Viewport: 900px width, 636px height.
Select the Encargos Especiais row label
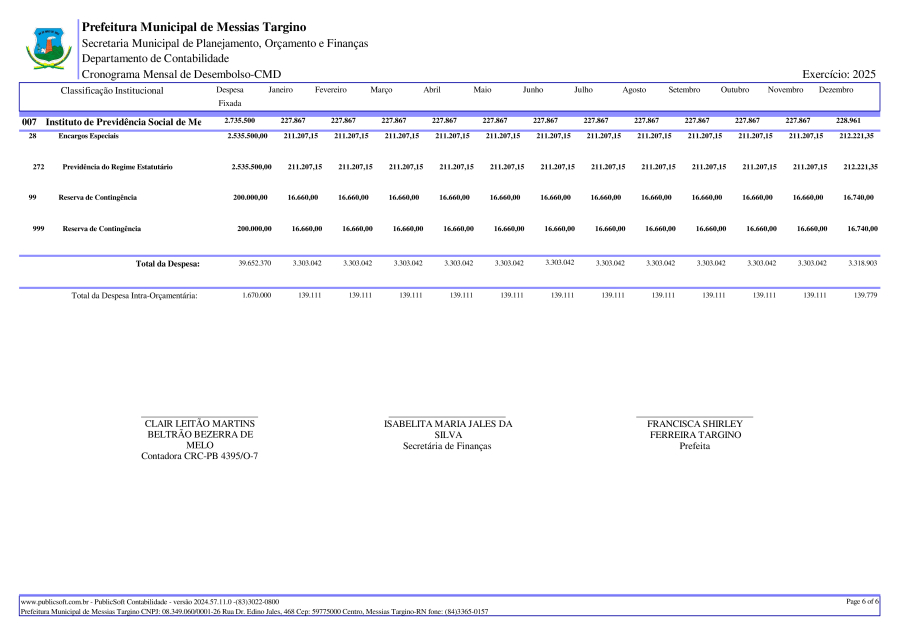88,135
